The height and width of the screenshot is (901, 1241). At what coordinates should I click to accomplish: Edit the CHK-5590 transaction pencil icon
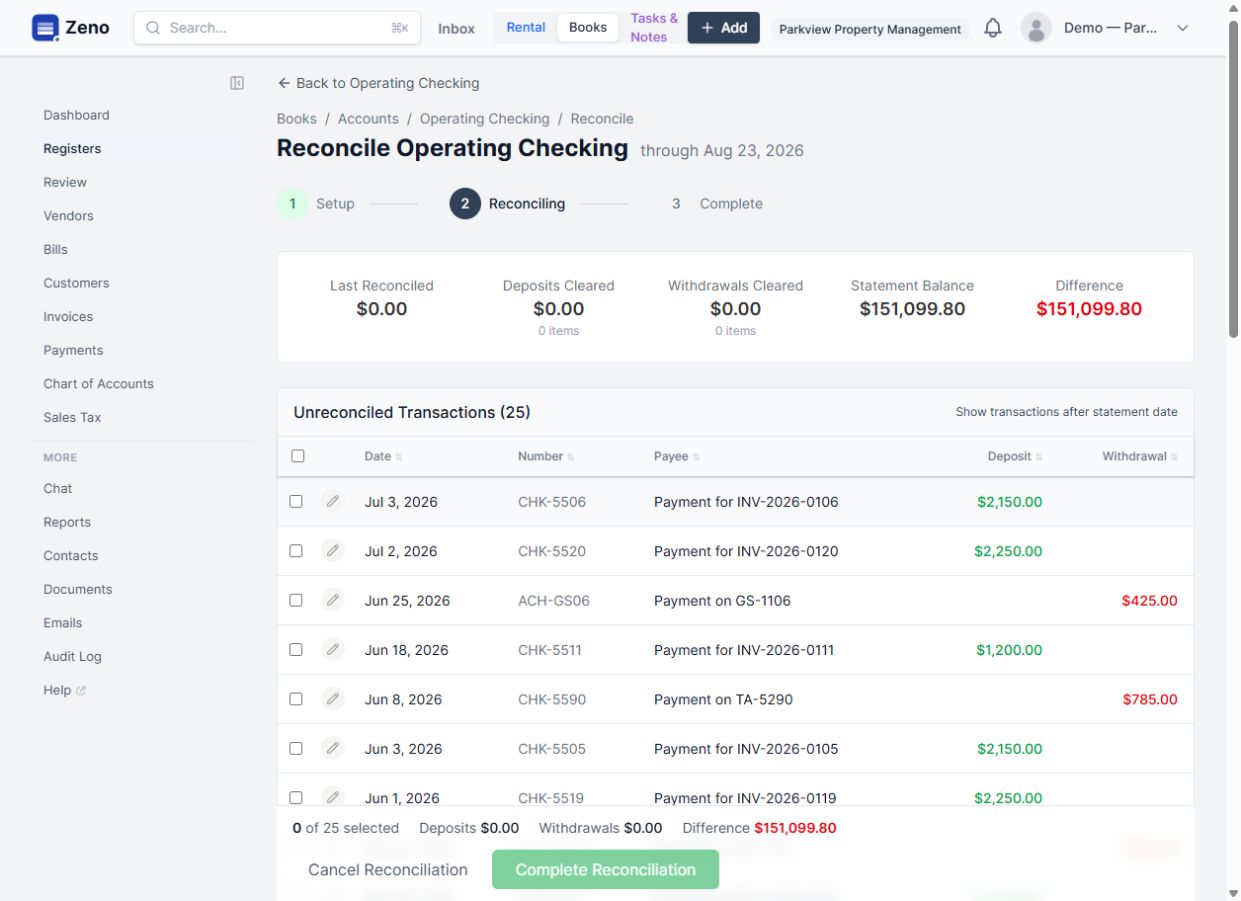click(333, 699)
